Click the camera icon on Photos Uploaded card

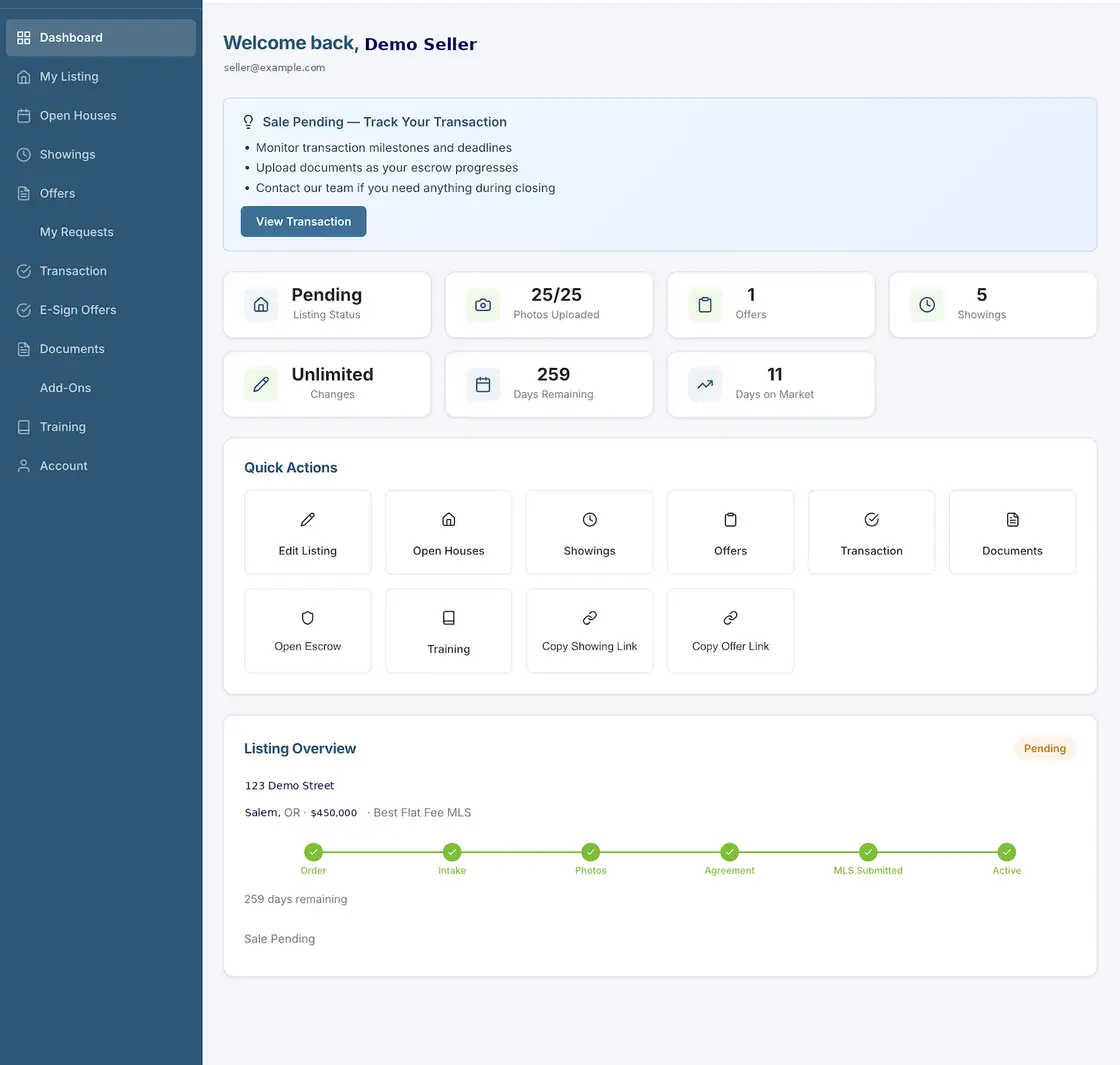tap(483, 305)
